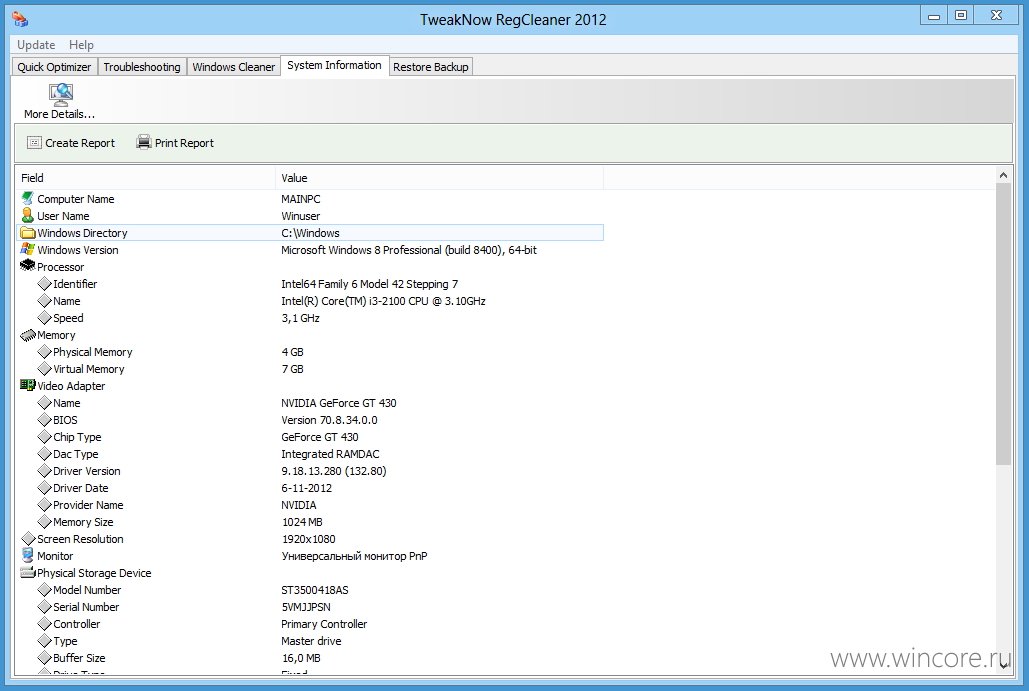
Task: Click the diamond icon beside Identifier
Action: coord(44,283)
